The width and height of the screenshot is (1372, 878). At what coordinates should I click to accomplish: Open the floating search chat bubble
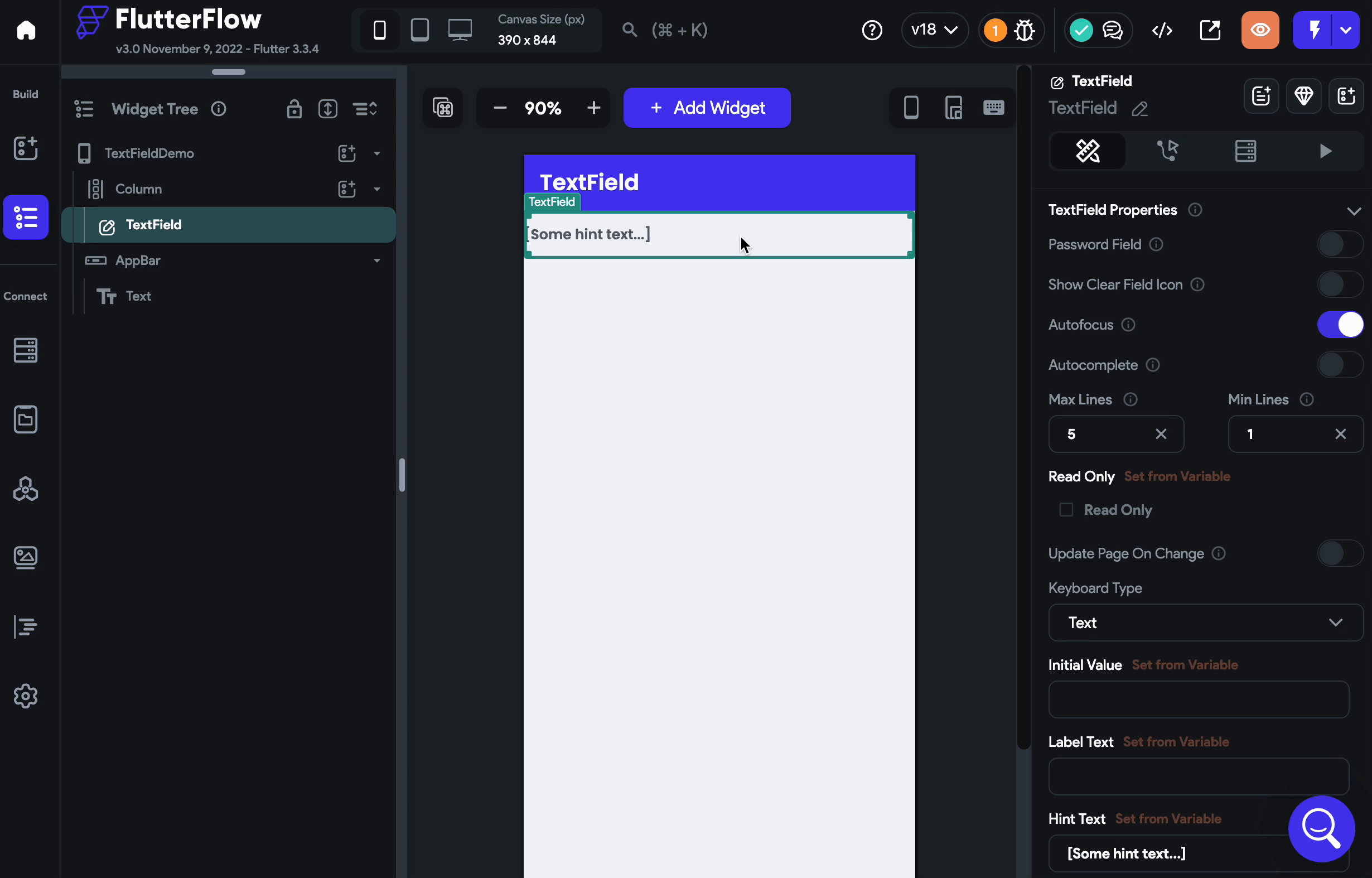coord(1321,828)
